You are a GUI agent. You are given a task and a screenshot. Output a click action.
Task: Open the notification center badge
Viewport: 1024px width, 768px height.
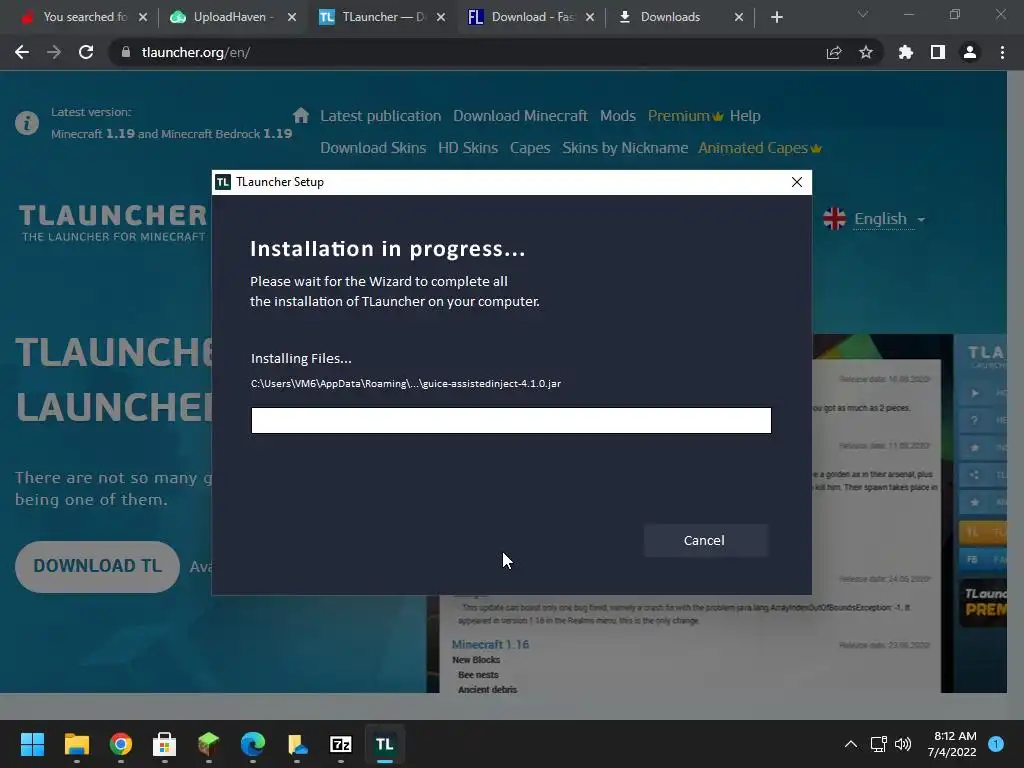point(996,744)
